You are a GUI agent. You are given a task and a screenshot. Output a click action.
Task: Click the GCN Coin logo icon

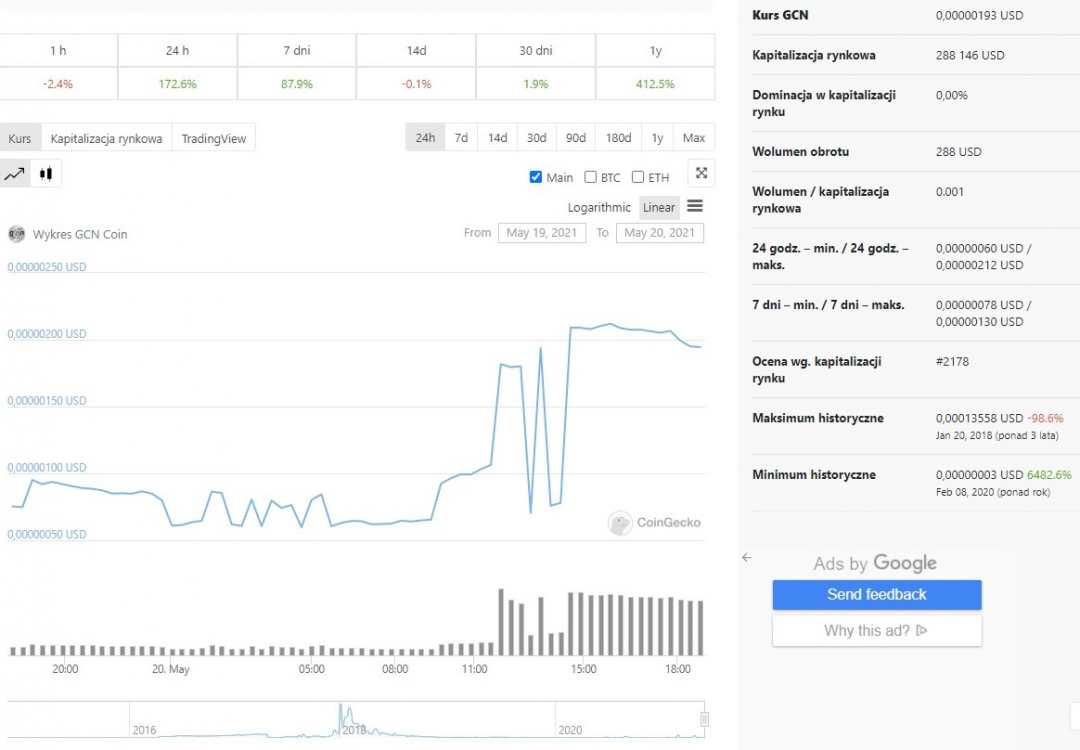pos(16,234)
